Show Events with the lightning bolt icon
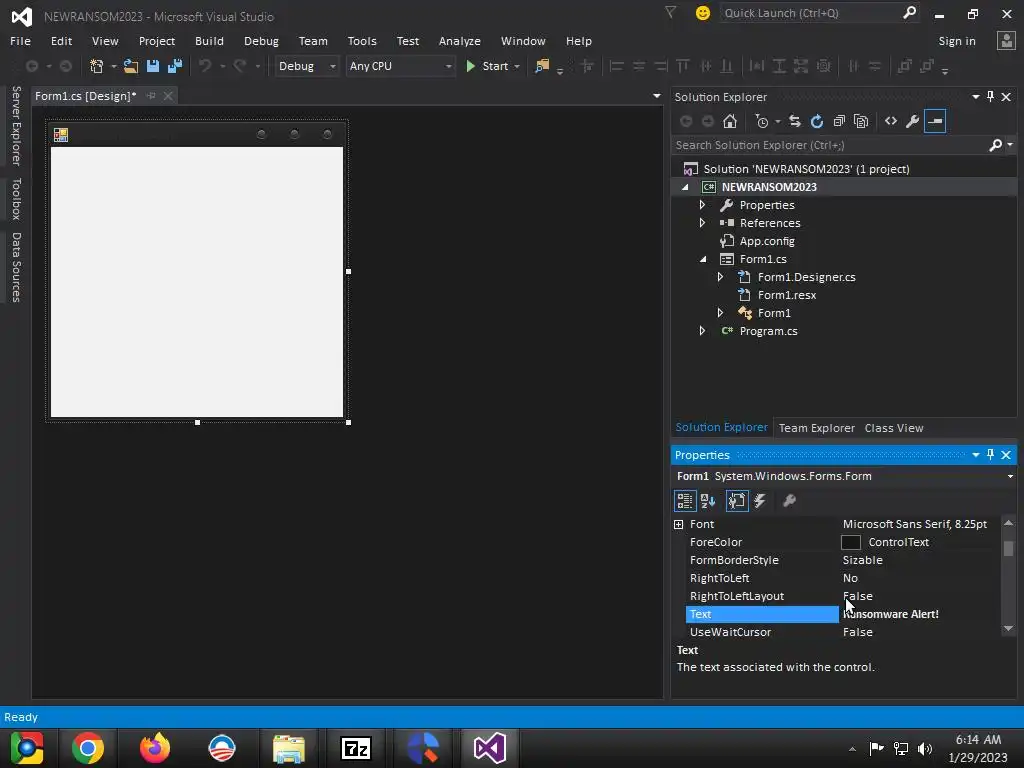 click(x=760, y=501)
